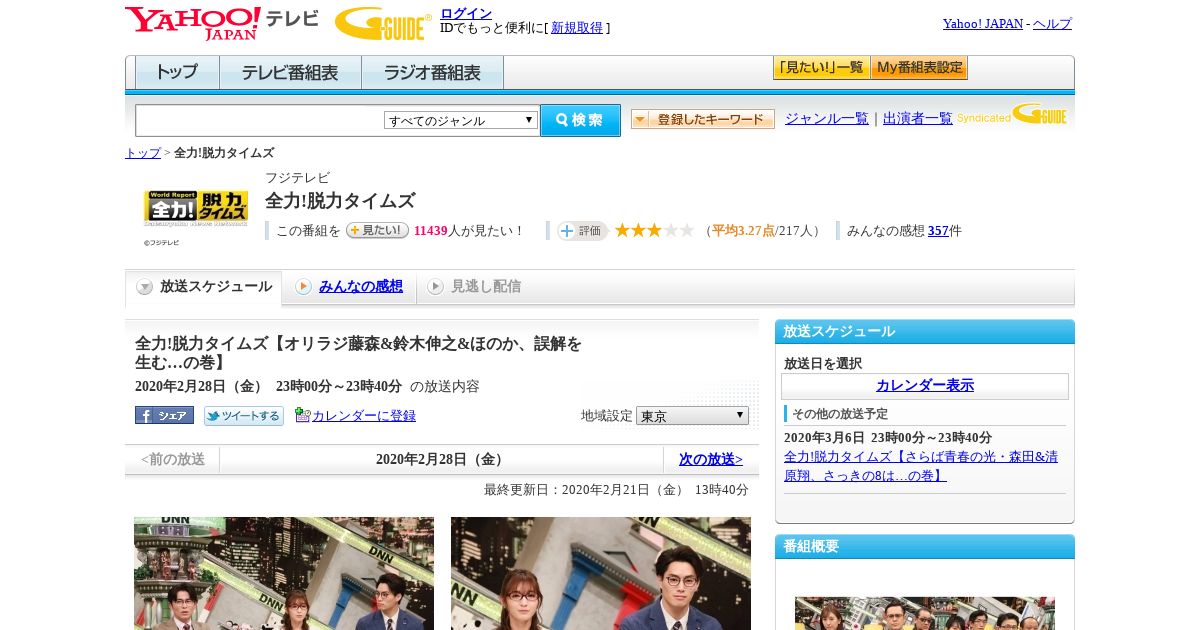Click the G-GUIDE logo in header
1200x630 pixels.
(383, 23)
